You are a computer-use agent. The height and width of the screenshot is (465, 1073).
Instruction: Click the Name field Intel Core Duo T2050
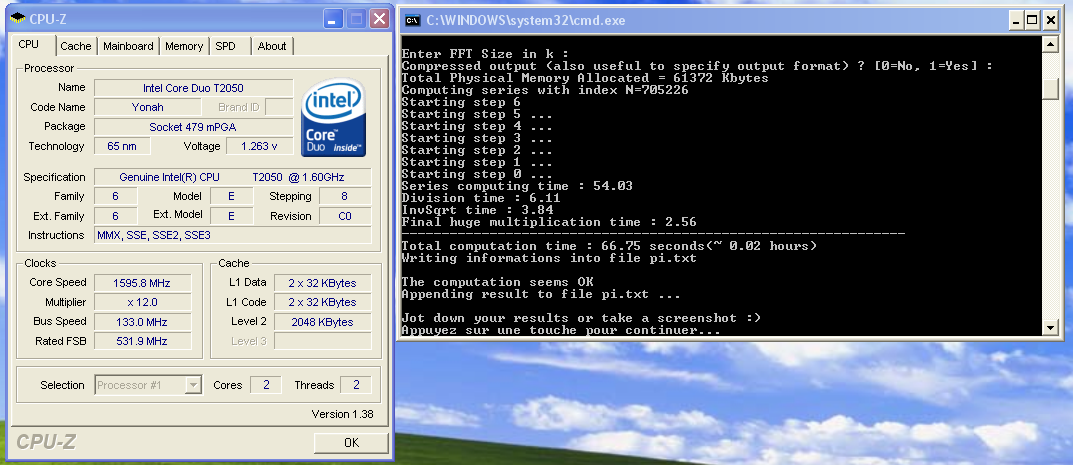coord(193,88)
